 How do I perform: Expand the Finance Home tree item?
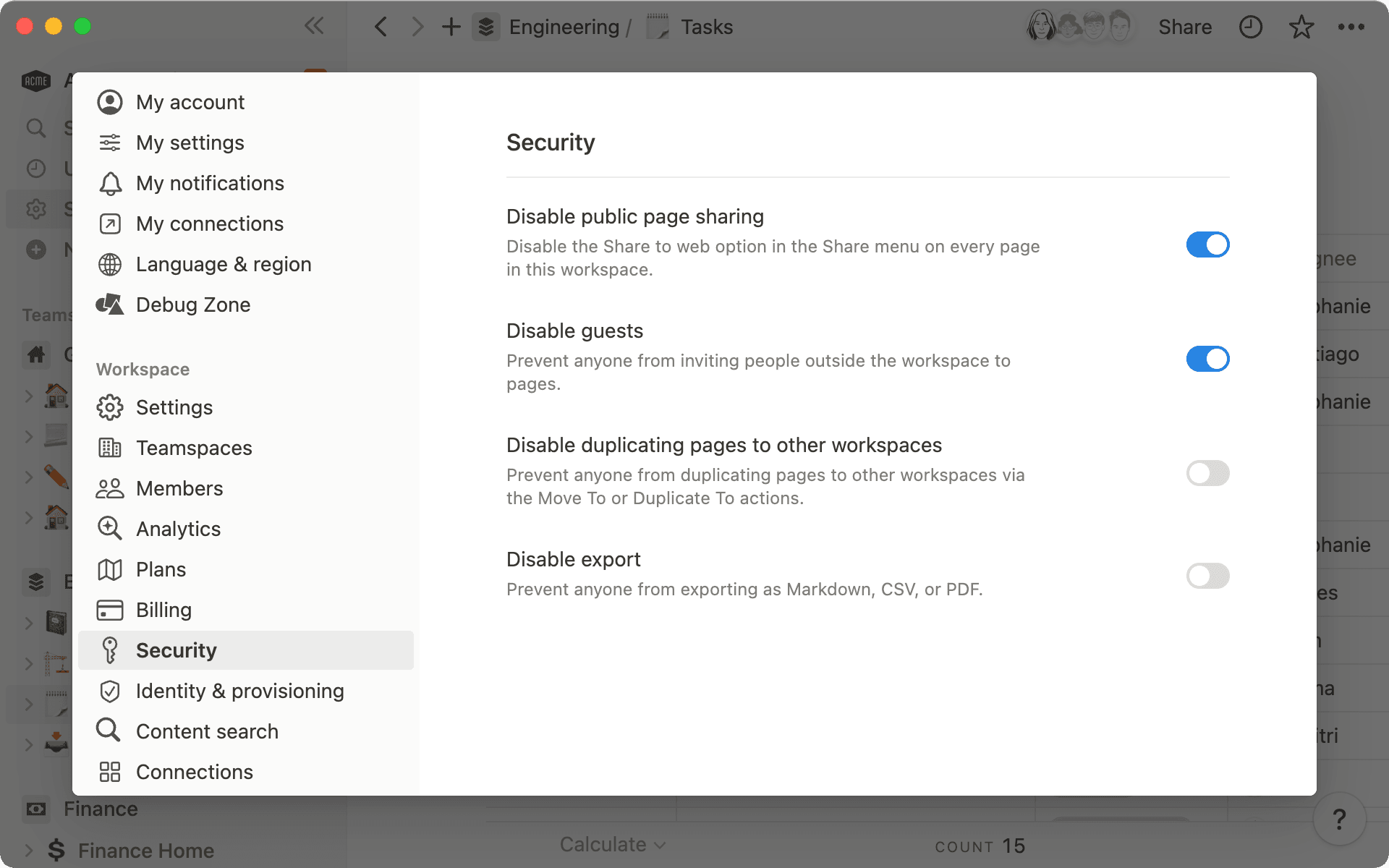pyautogui.click(x=28, y=851)
